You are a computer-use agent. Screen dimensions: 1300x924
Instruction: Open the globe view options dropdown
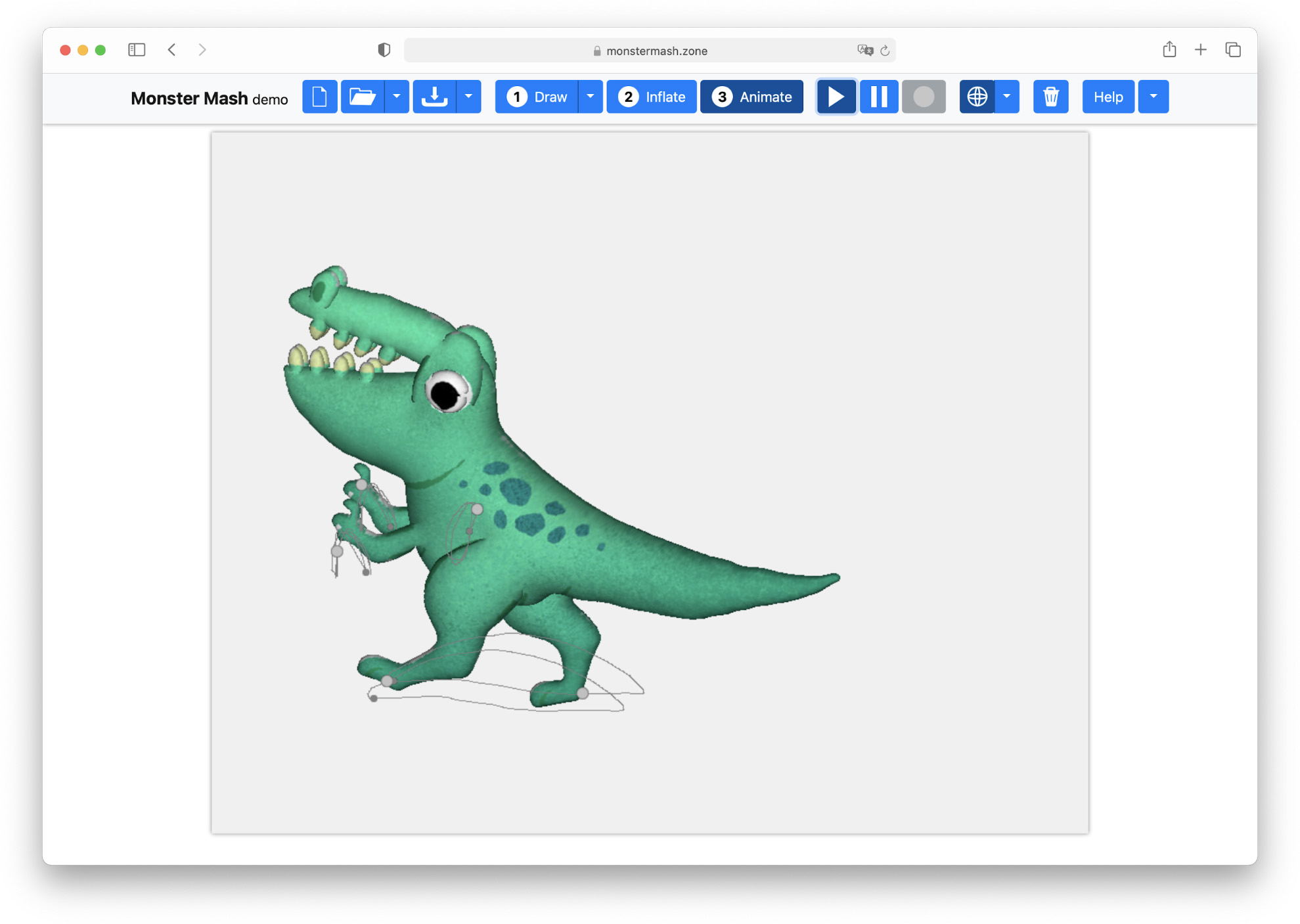[x=1007, y=97]
